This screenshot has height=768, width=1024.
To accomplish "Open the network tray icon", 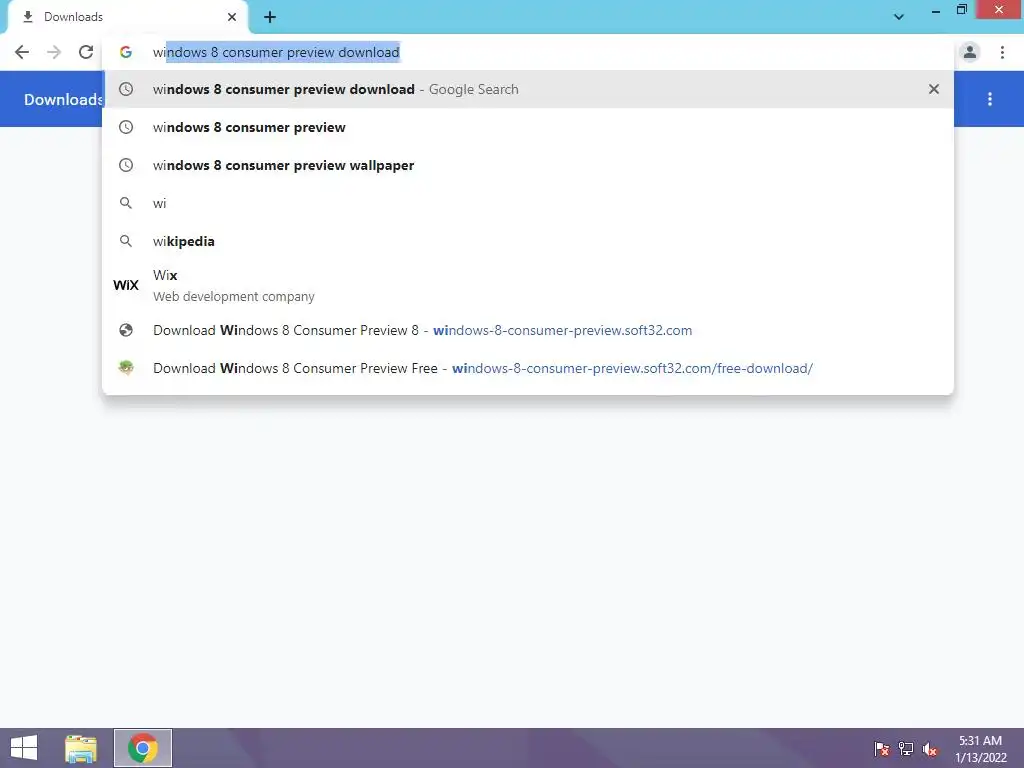I will coord(906,749).
